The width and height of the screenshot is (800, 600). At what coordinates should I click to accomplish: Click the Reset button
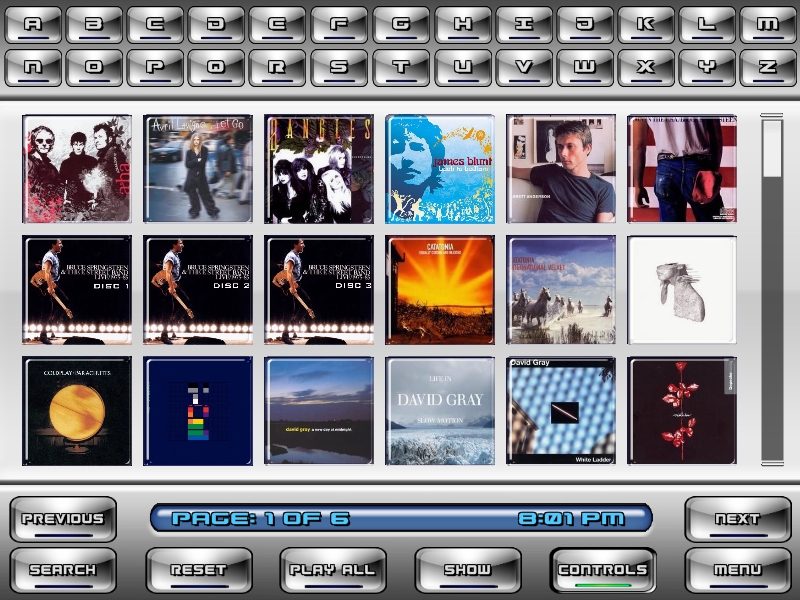click(x=198, y=570)
